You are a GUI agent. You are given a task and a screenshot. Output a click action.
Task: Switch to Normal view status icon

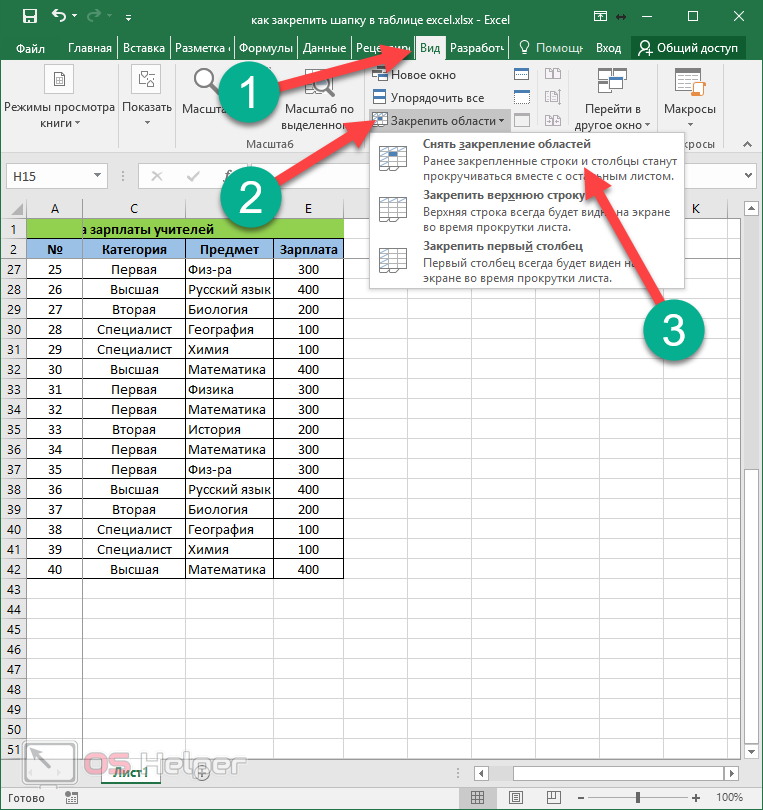[x=477, y=798]
